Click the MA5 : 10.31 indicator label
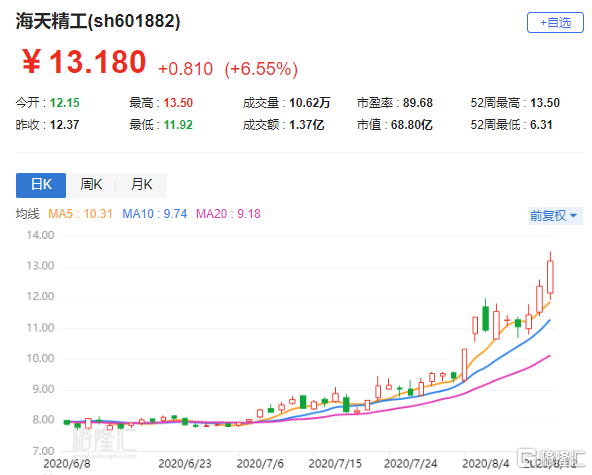Viewport: 592px width, 475px height. [x=80, y=214]
